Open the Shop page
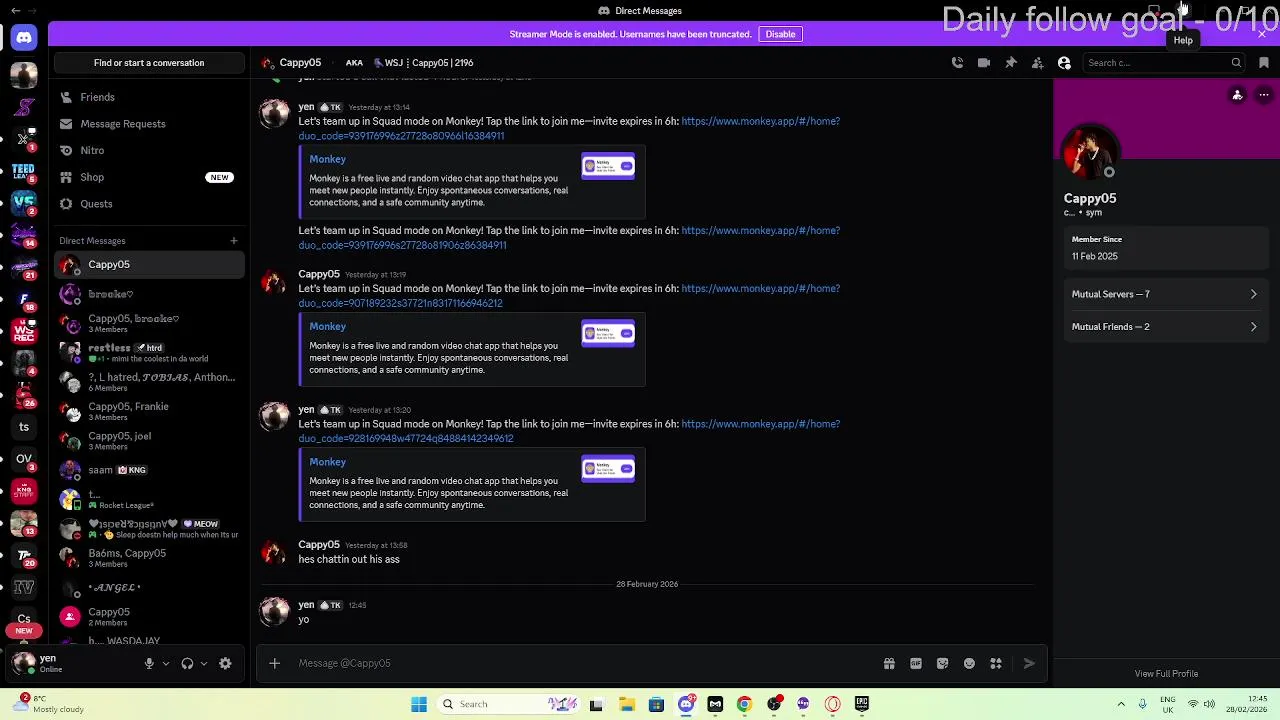 (149, 177)
